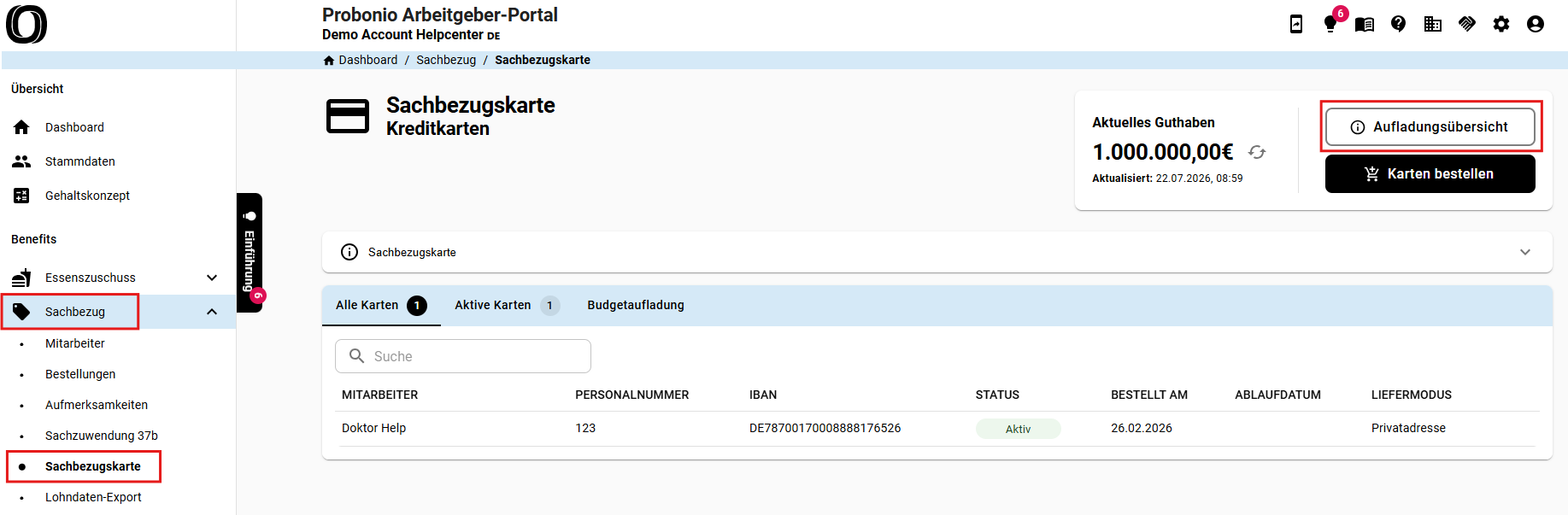Click the Aktiv status badge
The image size is (1568, 515).
(x=1018, y=429)
